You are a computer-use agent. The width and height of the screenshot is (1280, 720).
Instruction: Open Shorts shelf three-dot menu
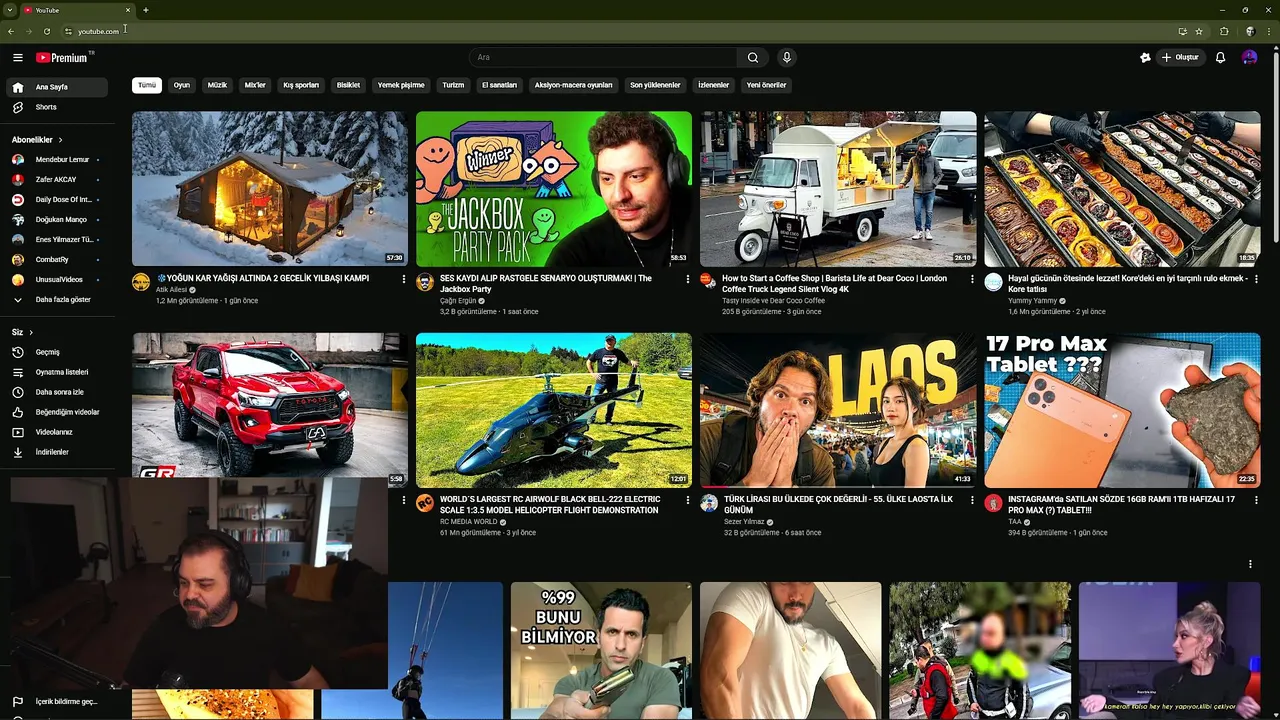tap(1250, 564)
